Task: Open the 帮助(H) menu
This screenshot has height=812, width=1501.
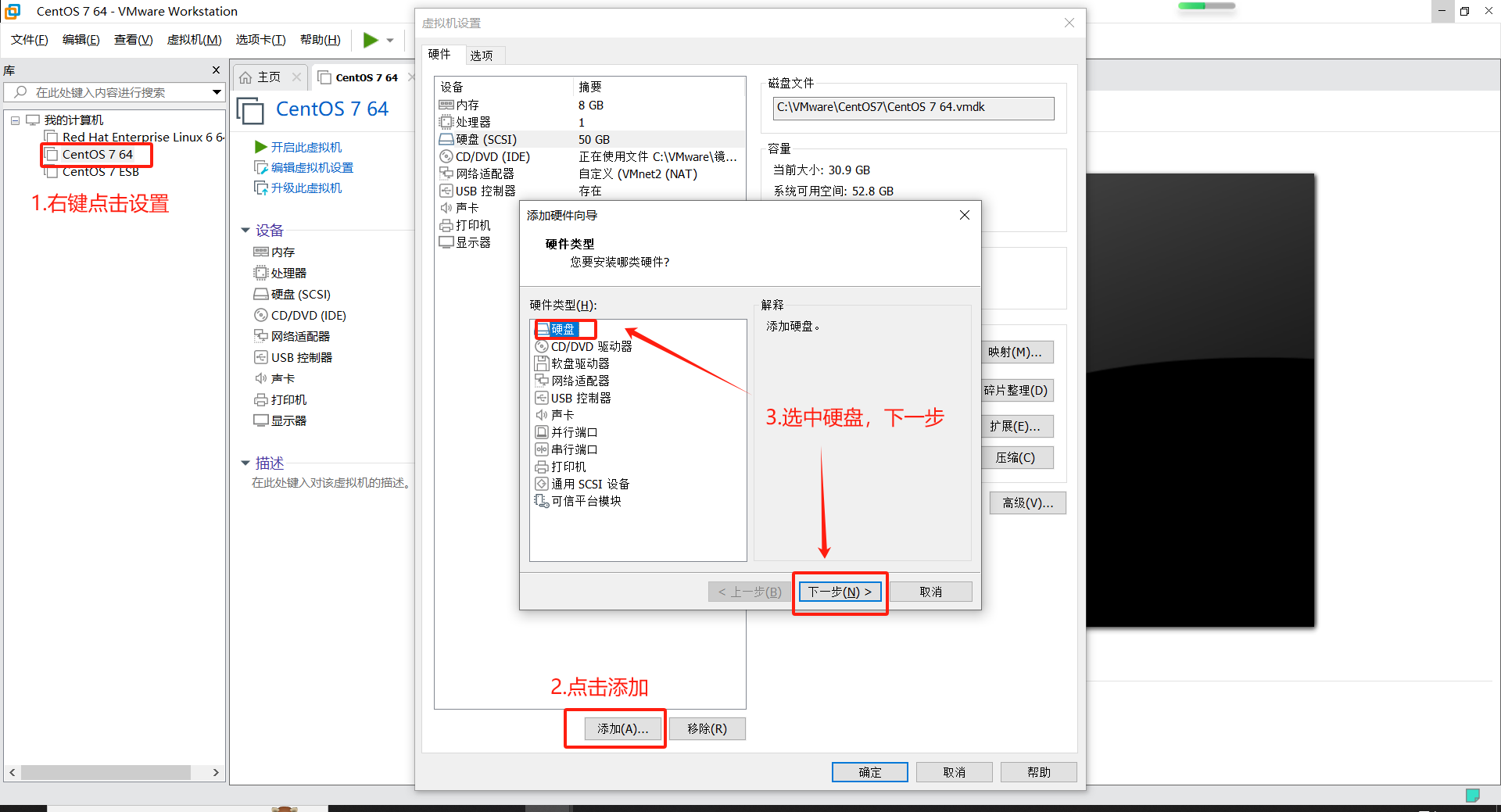Action: tap(321, 40)
